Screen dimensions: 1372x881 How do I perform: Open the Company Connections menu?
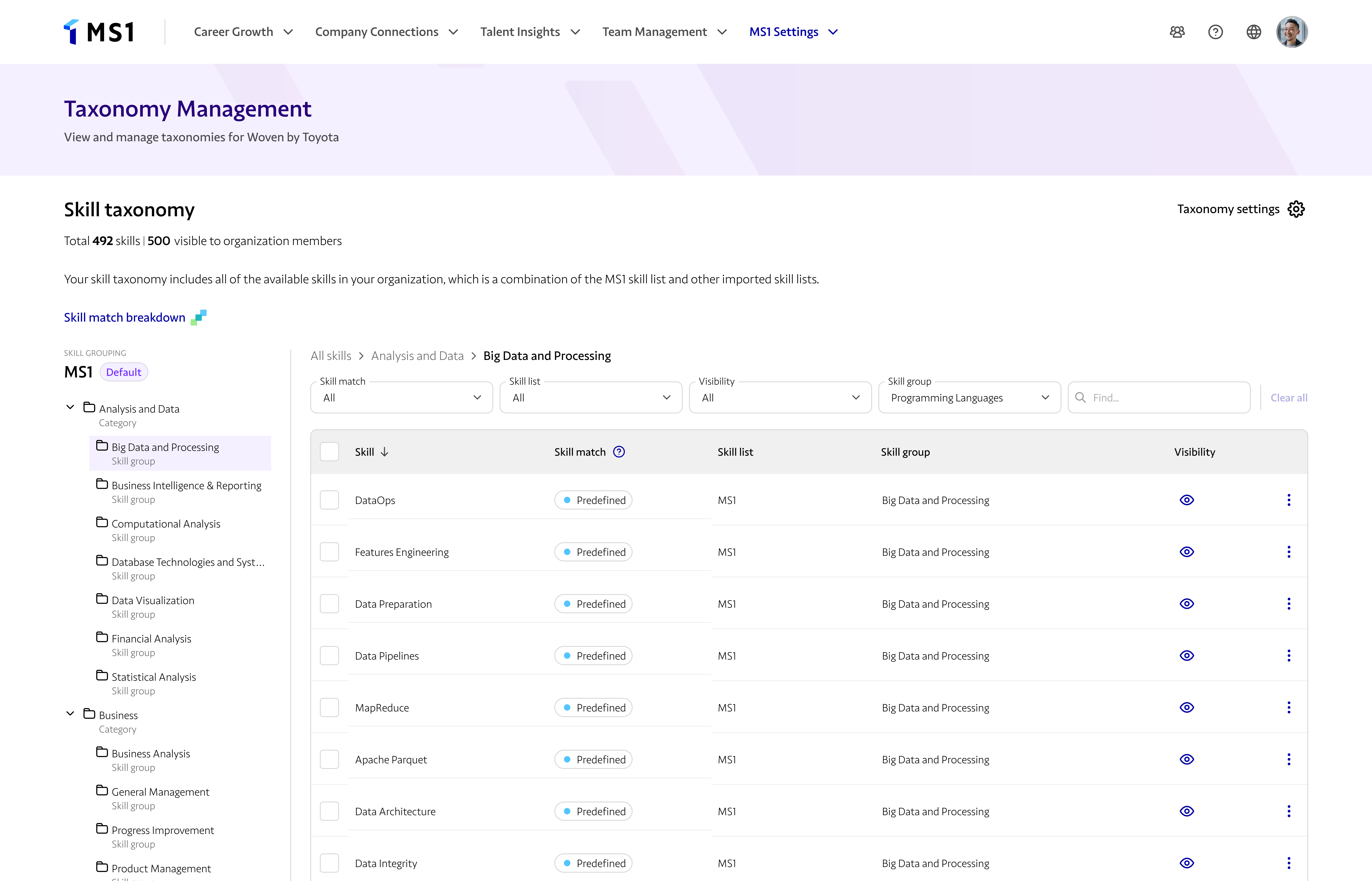tap(387, 32)
